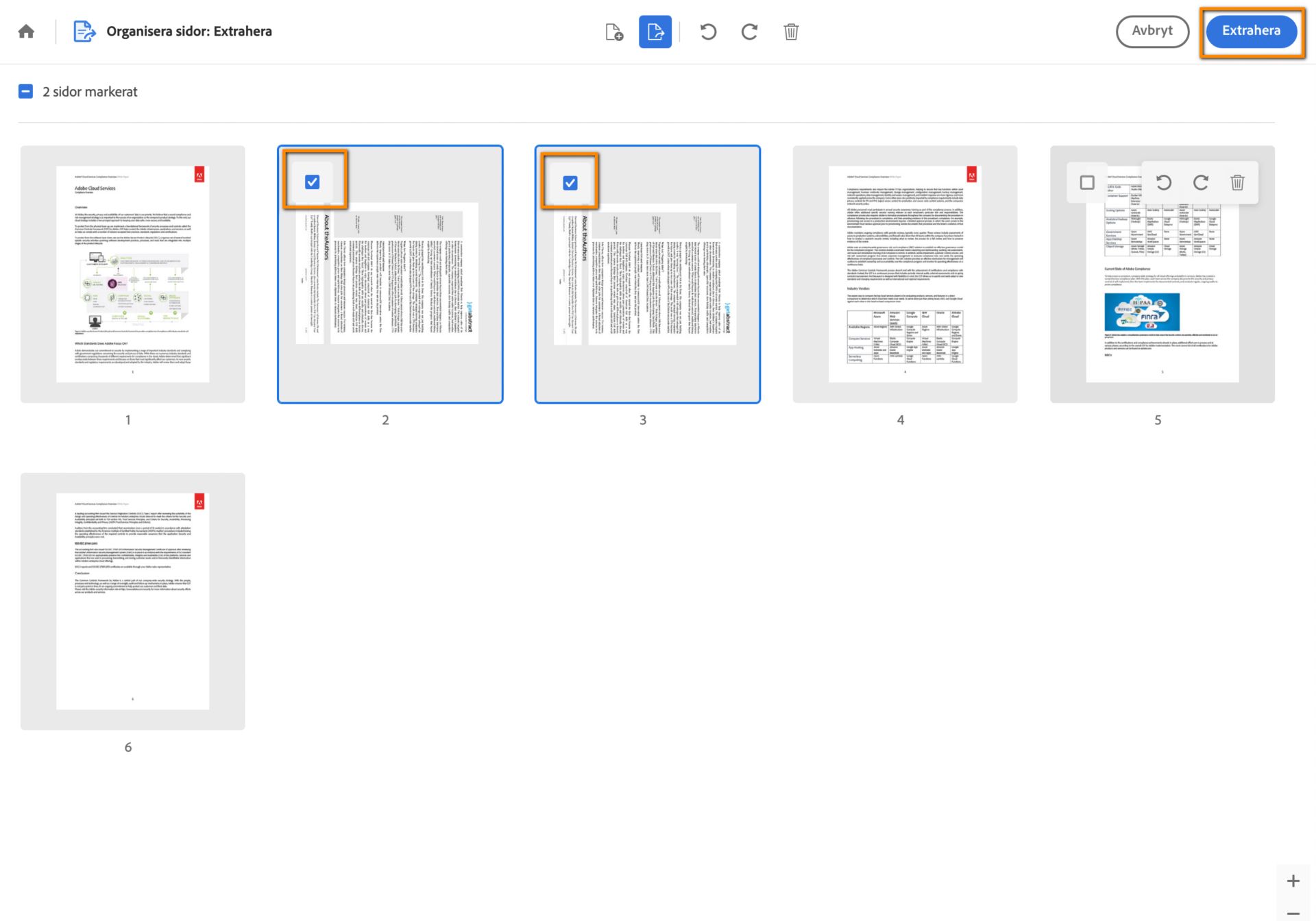Click the Organisera sidor document icon

click(x=84, y=32)
